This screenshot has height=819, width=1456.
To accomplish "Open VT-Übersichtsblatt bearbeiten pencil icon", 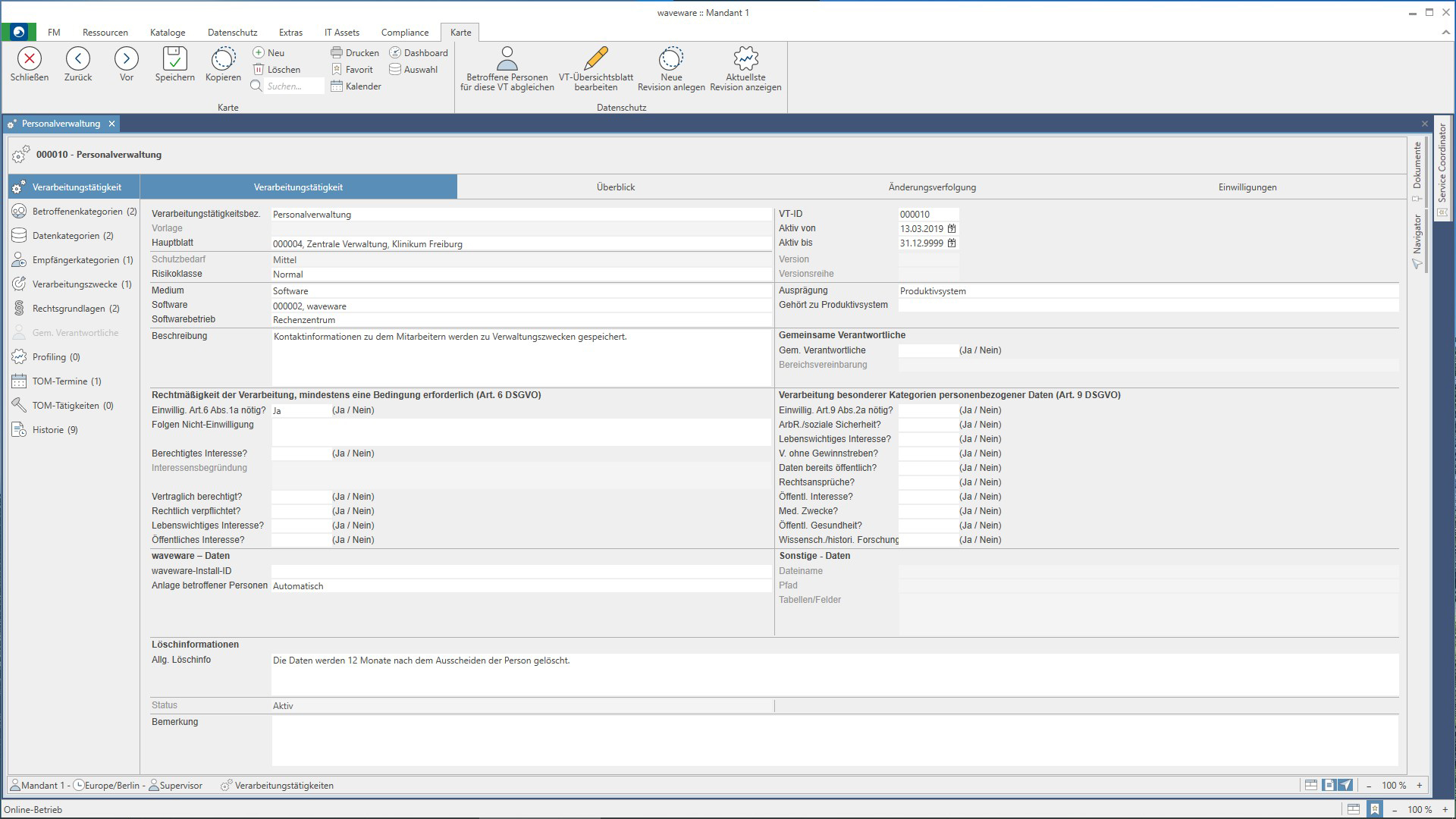I will [x=596, y=59].
